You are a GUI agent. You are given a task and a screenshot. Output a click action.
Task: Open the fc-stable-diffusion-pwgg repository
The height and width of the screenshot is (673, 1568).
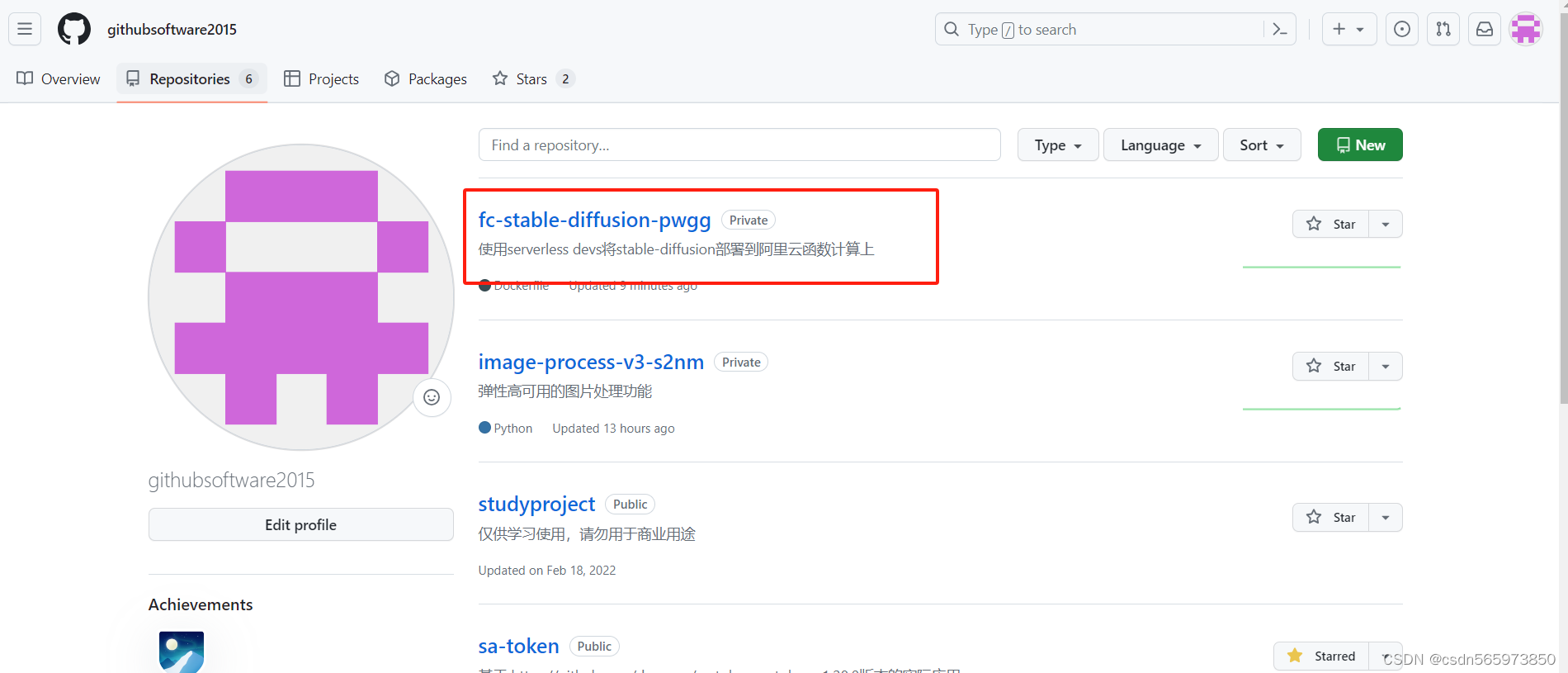pos(594,220)
